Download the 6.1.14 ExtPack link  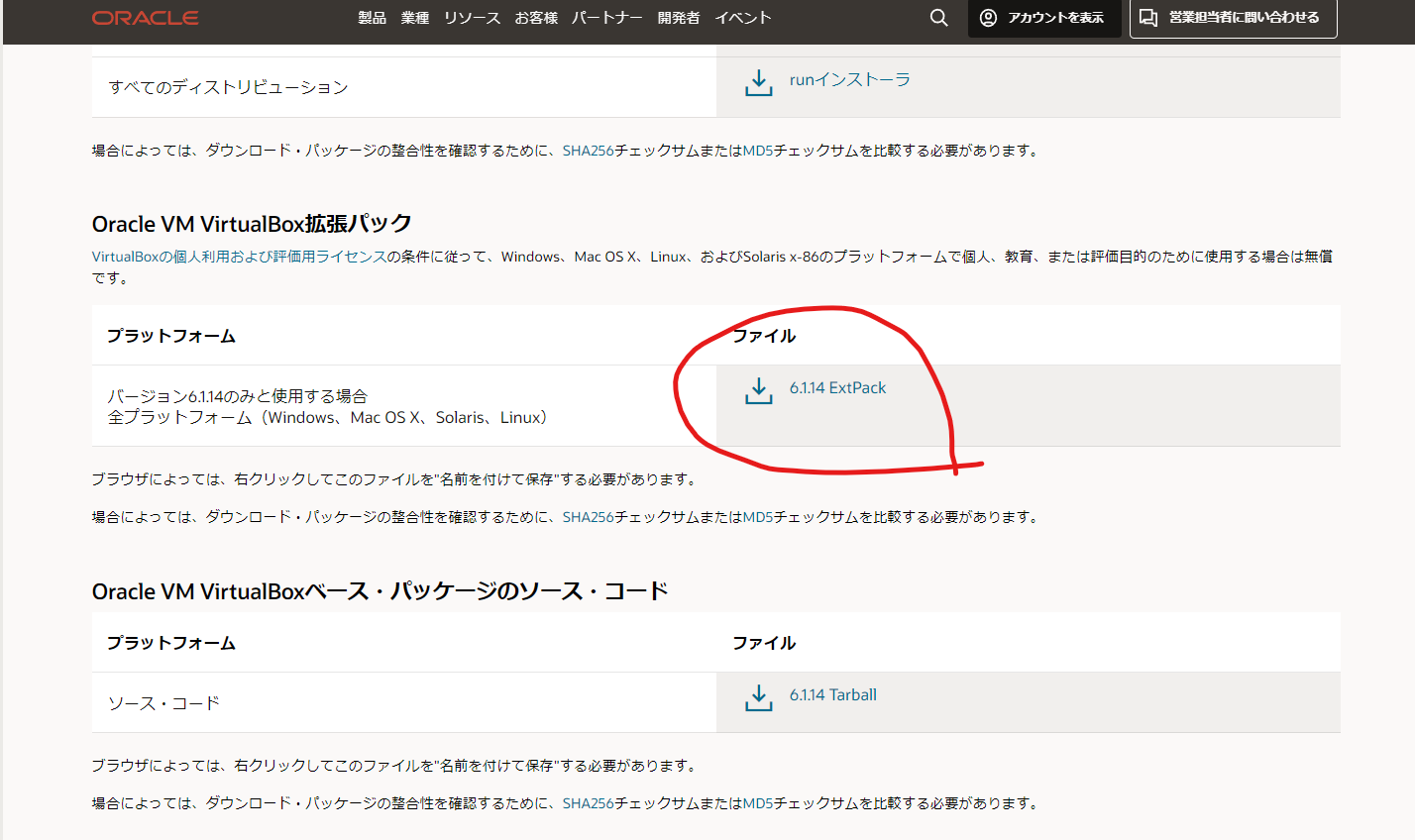coord(838,388)
